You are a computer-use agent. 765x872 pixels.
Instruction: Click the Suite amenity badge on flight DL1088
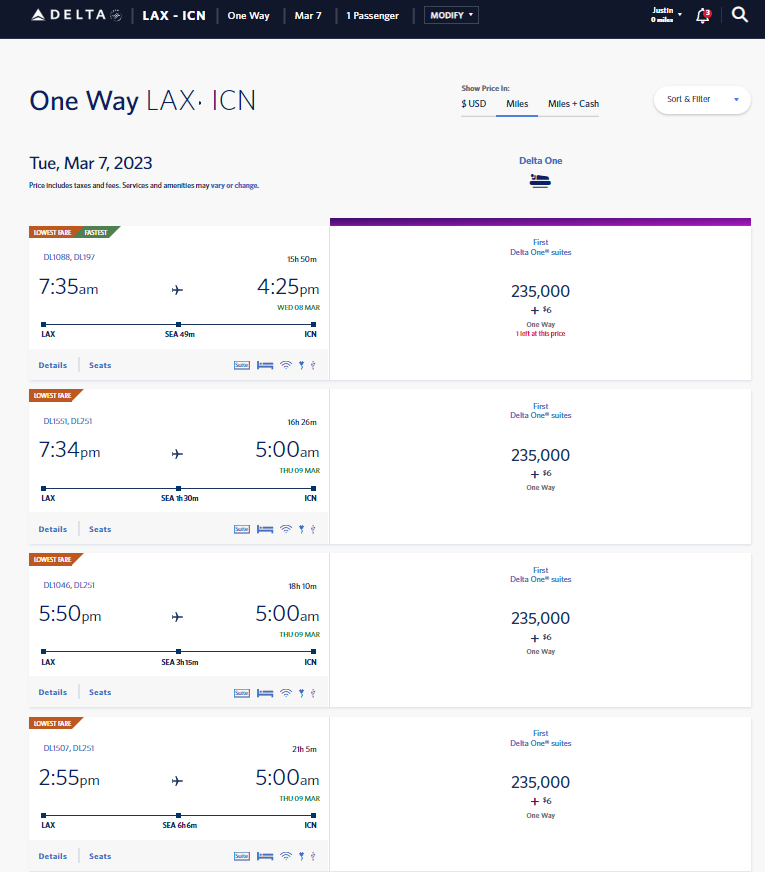click(x=241, y=365)
